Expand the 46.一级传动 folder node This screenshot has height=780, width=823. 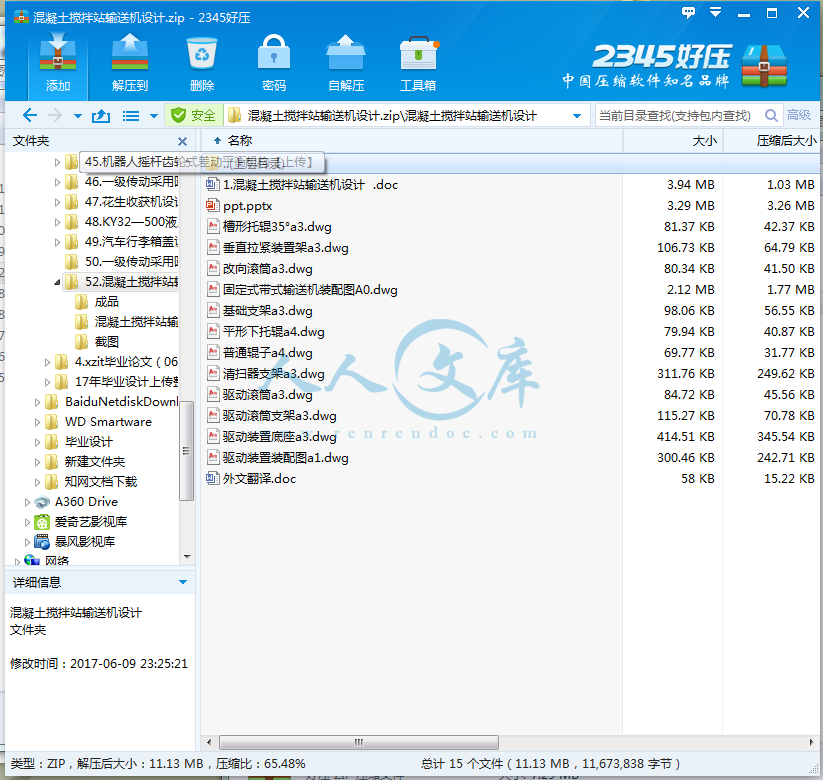click(x=57, y=182)
